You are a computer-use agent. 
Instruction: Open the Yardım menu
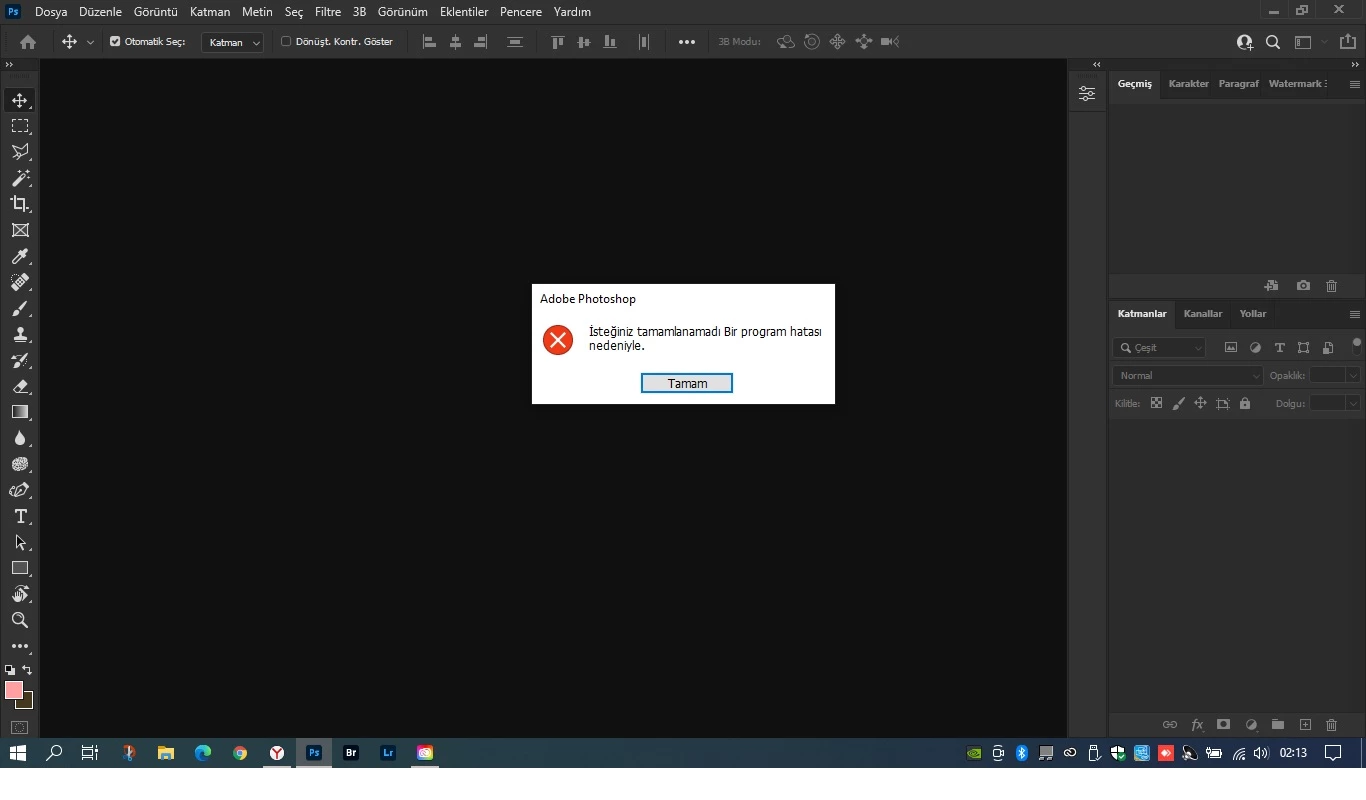pos(572,12)
